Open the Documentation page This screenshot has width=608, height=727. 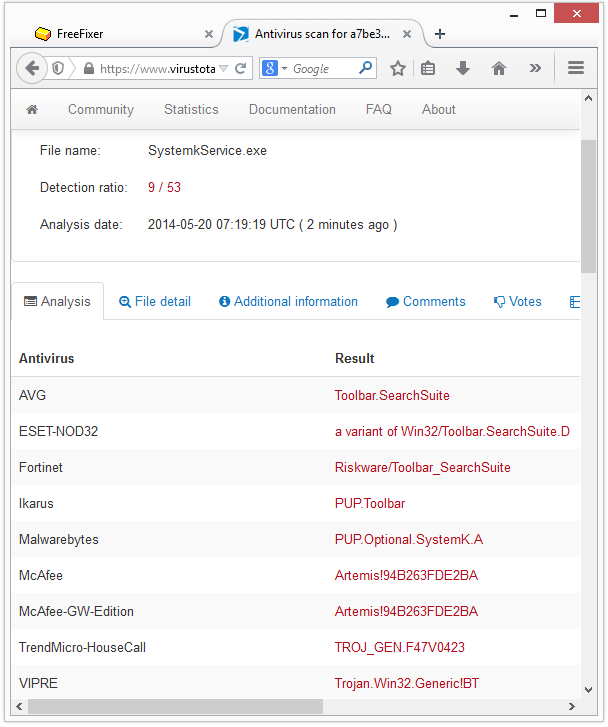(x=292, y=109)
